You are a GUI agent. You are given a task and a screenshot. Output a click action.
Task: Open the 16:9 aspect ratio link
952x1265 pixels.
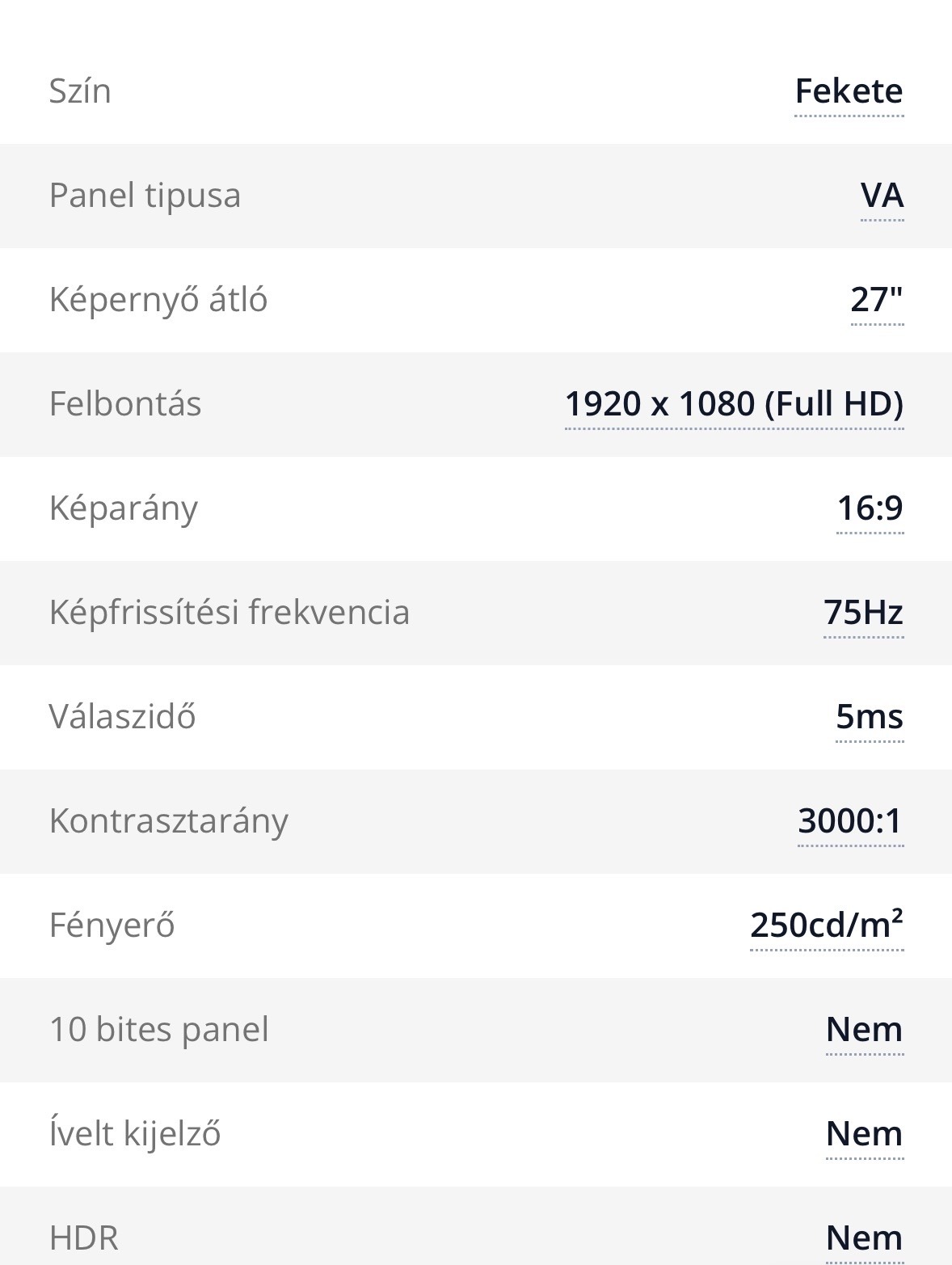pos(870,508)
